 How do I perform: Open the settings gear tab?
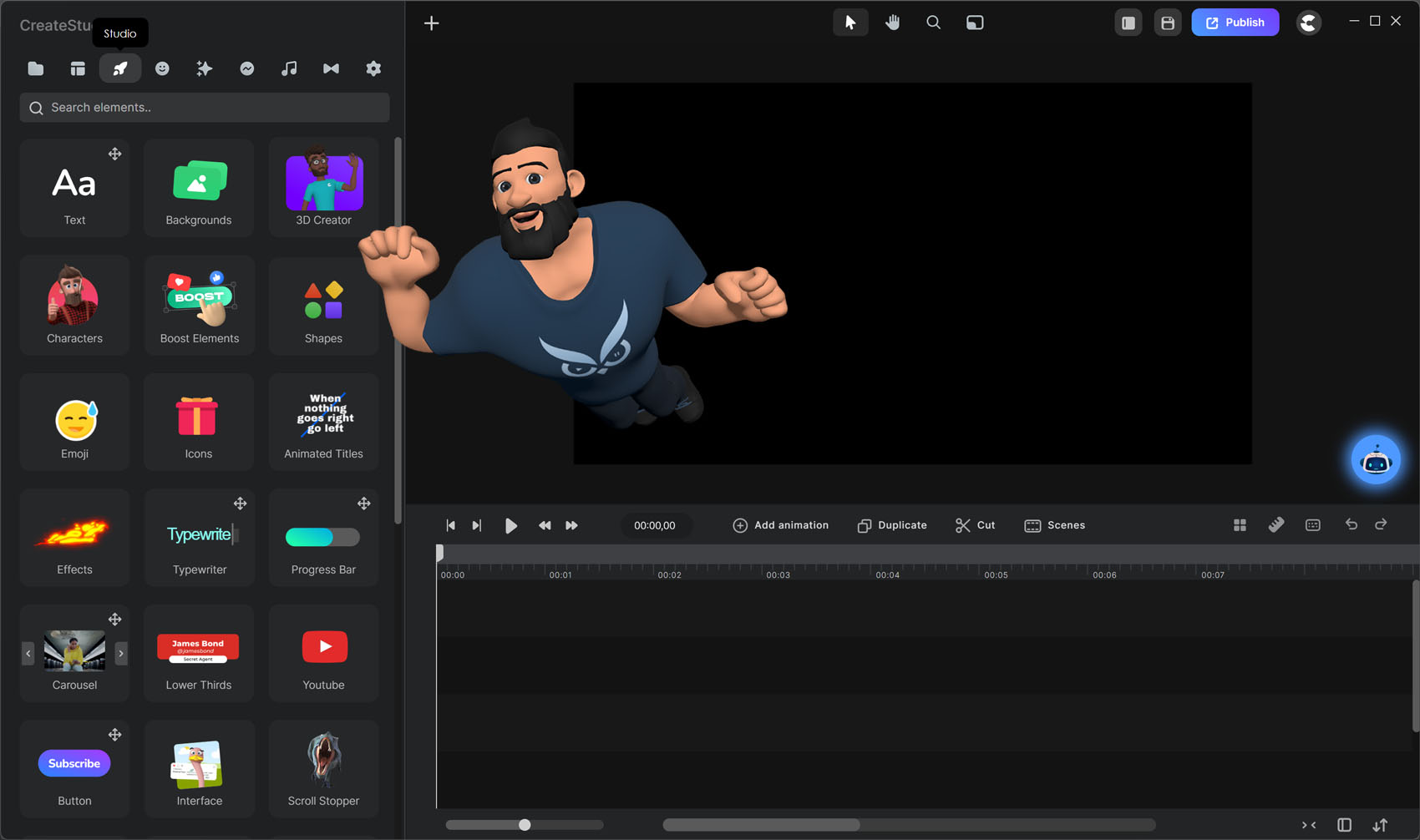pos(373,68)
